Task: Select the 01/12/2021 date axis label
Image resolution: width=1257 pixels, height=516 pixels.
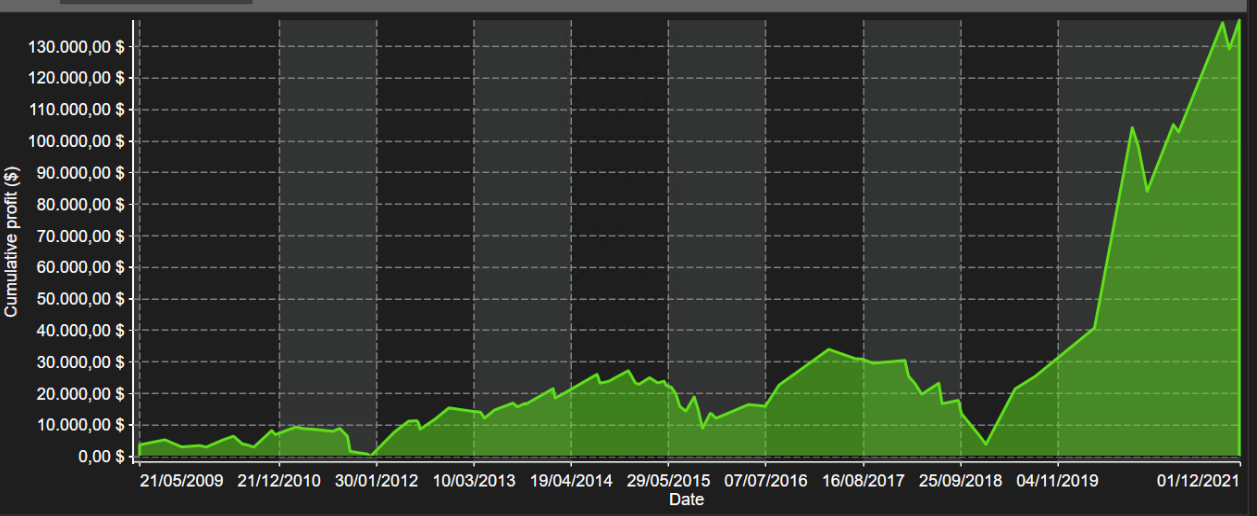Action: click(1198, 481)
